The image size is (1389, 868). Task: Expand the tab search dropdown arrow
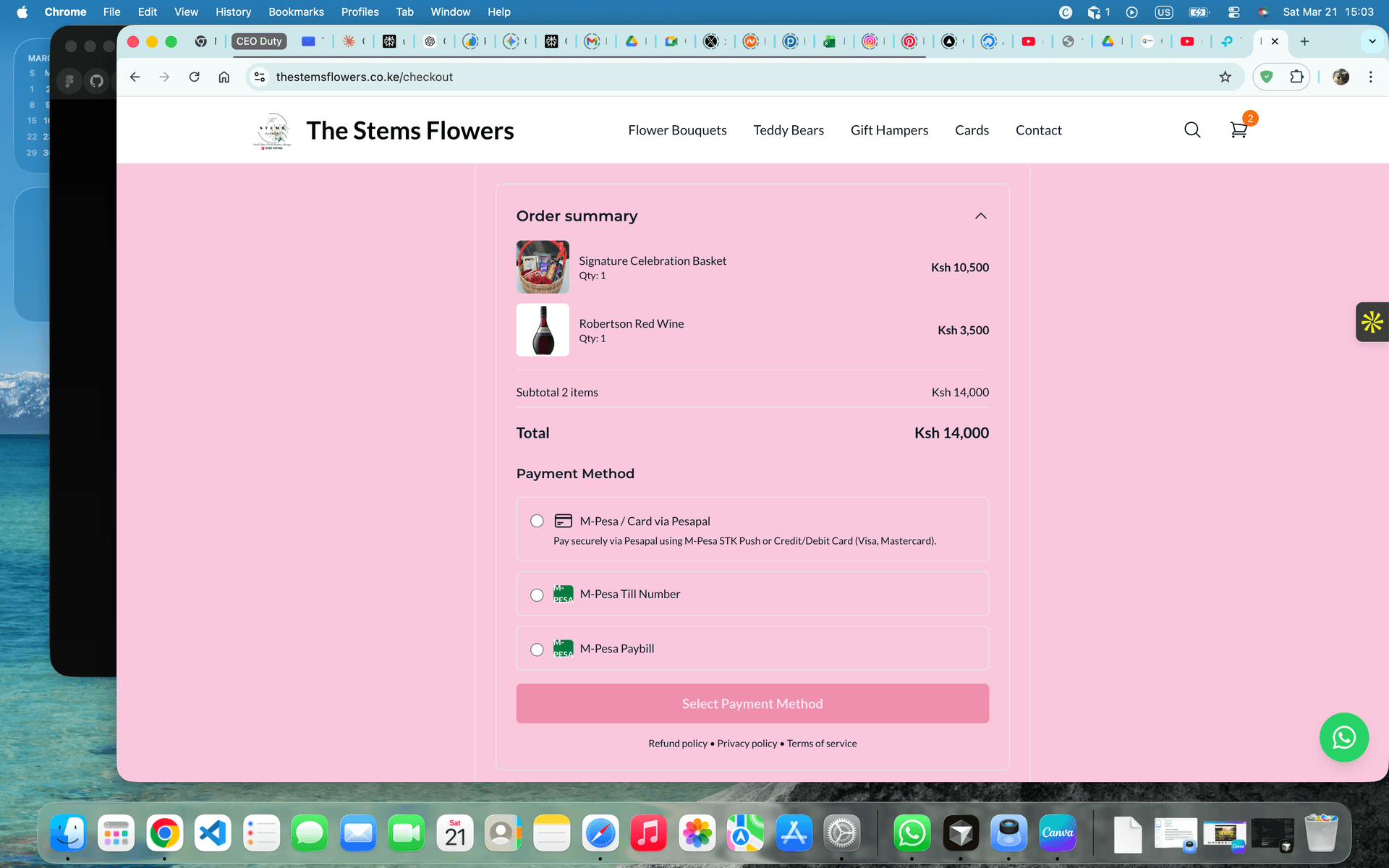(x=1372, y=41)
